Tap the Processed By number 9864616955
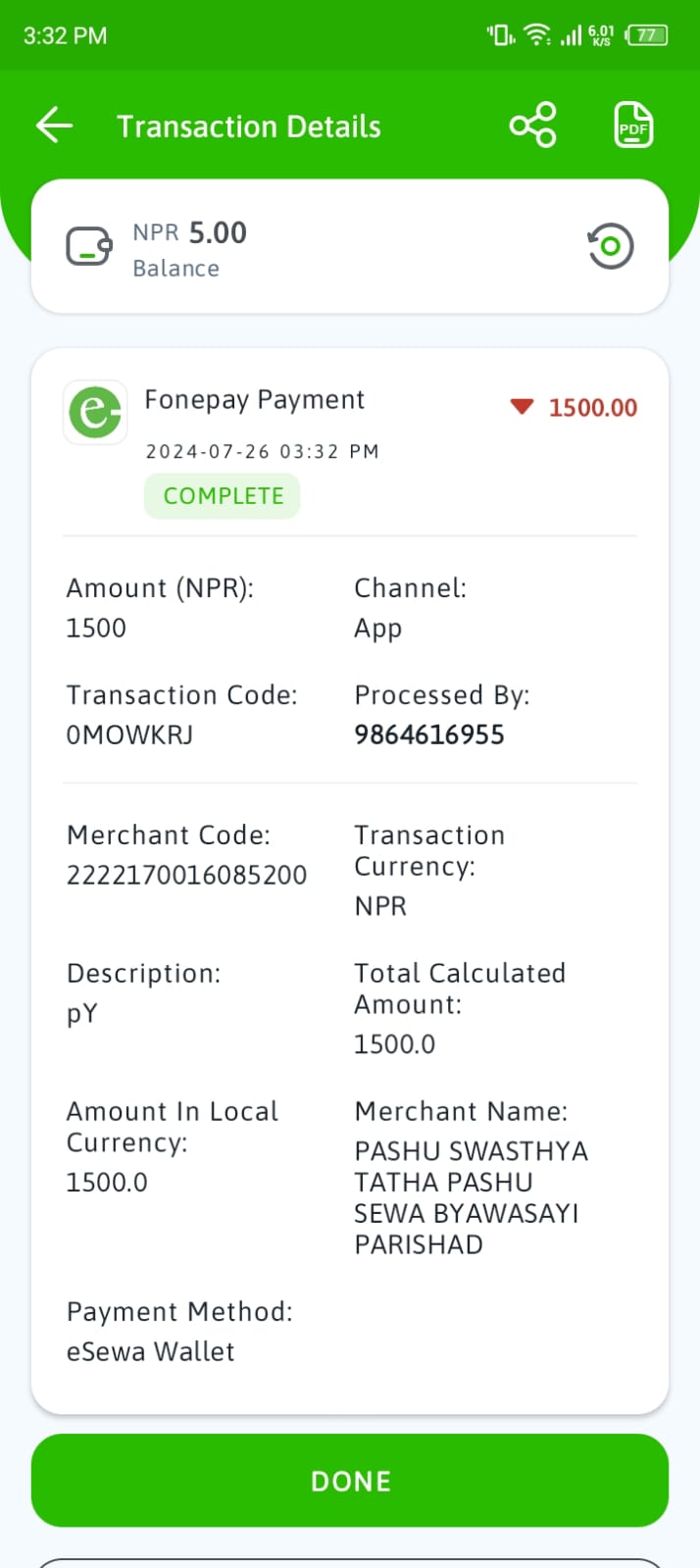Viewport: 700px width, 1568px height. click(429, 734)
